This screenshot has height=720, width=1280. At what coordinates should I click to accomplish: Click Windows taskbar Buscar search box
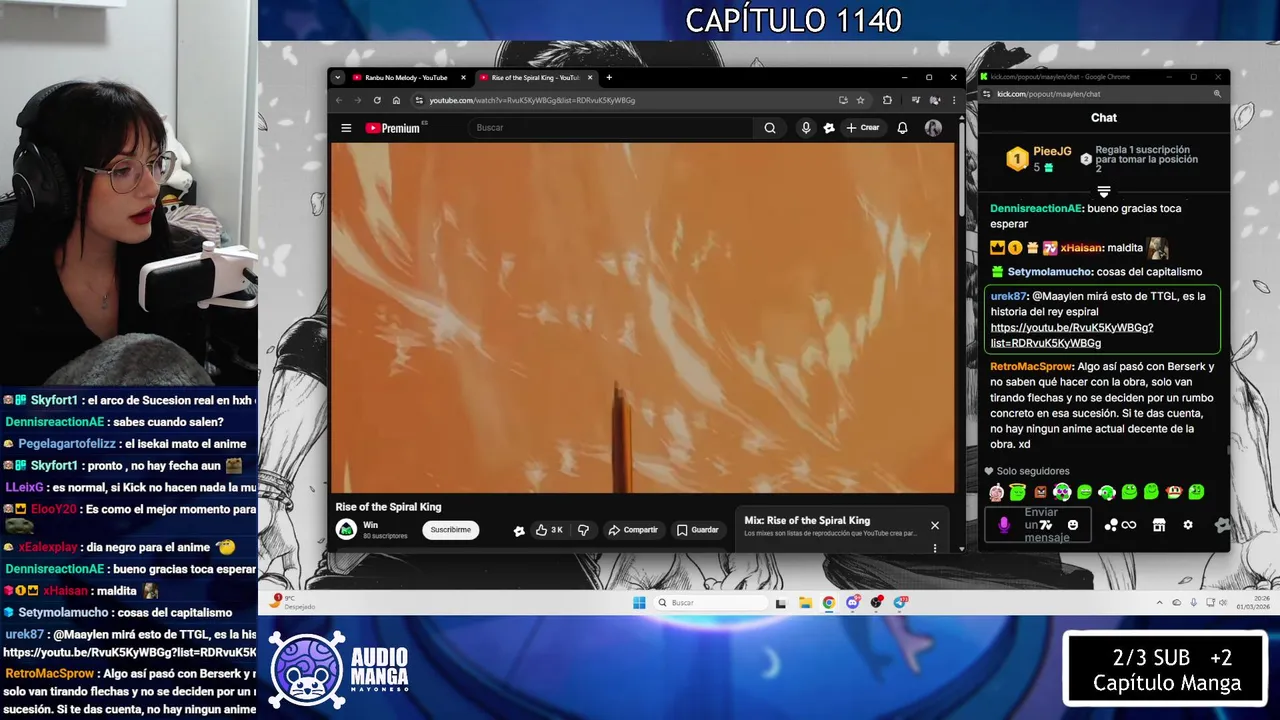click(x=712, y=603)
